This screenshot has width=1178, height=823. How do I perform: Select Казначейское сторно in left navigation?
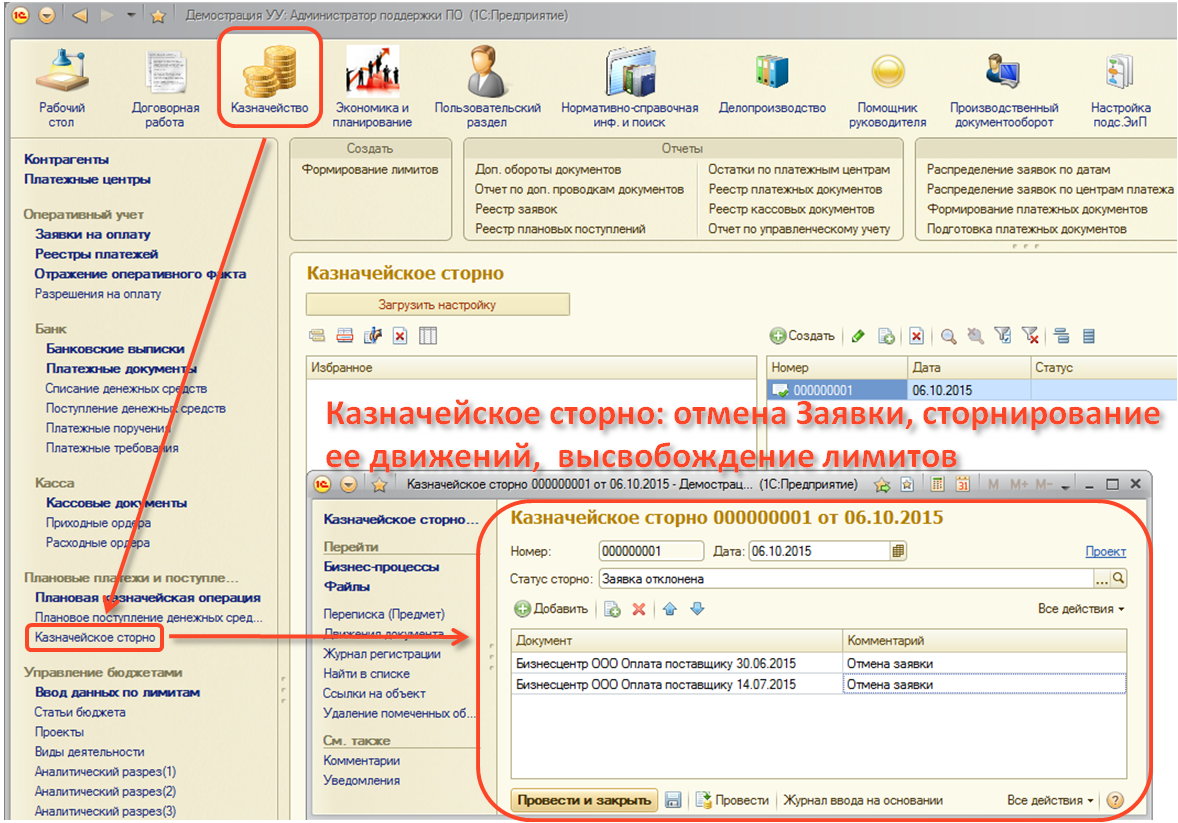coord(95,637)
